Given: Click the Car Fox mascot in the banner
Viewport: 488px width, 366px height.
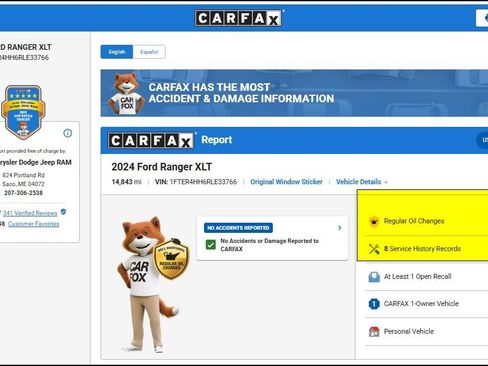Looking at the screenshot, I should click(126, 94).
